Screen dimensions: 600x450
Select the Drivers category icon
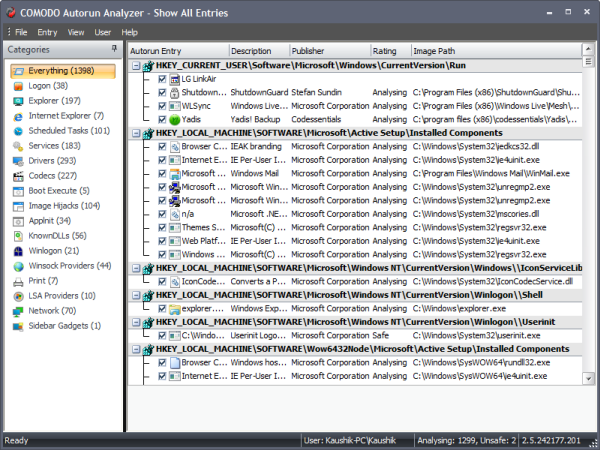pyautogui.click(x=19, y=161)
